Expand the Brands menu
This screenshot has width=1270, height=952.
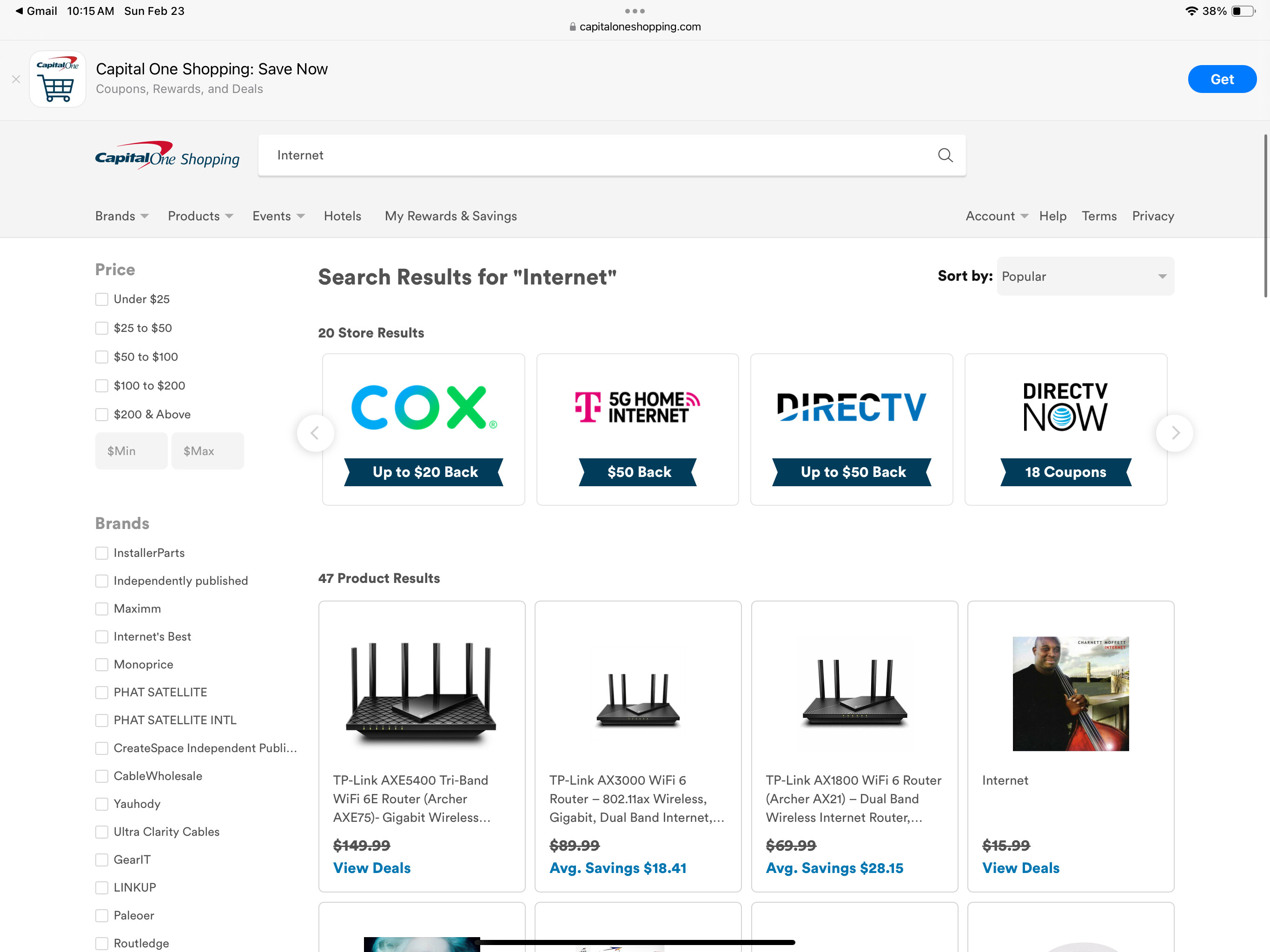click(x=122, y=216)
